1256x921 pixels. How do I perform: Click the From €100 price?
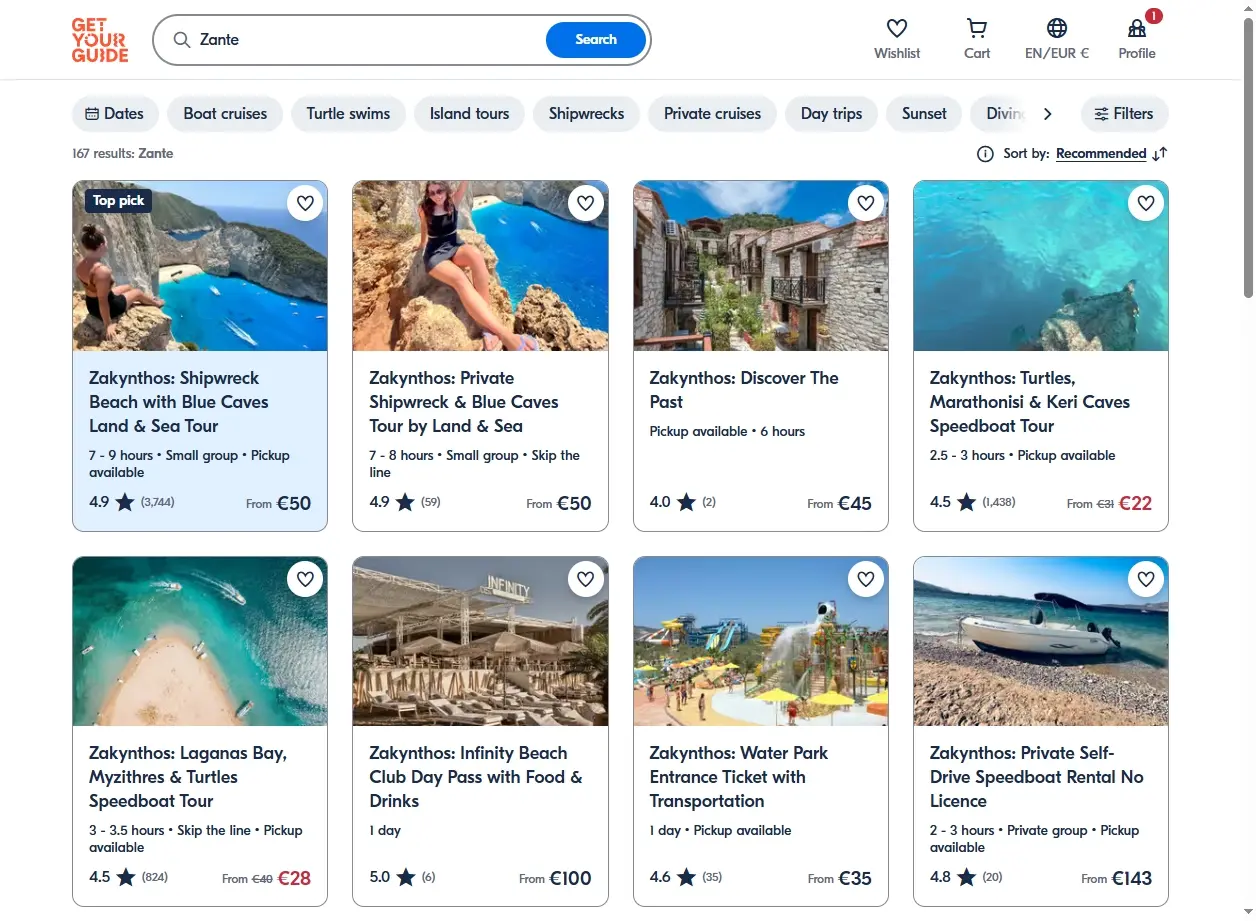coord(555,878)
